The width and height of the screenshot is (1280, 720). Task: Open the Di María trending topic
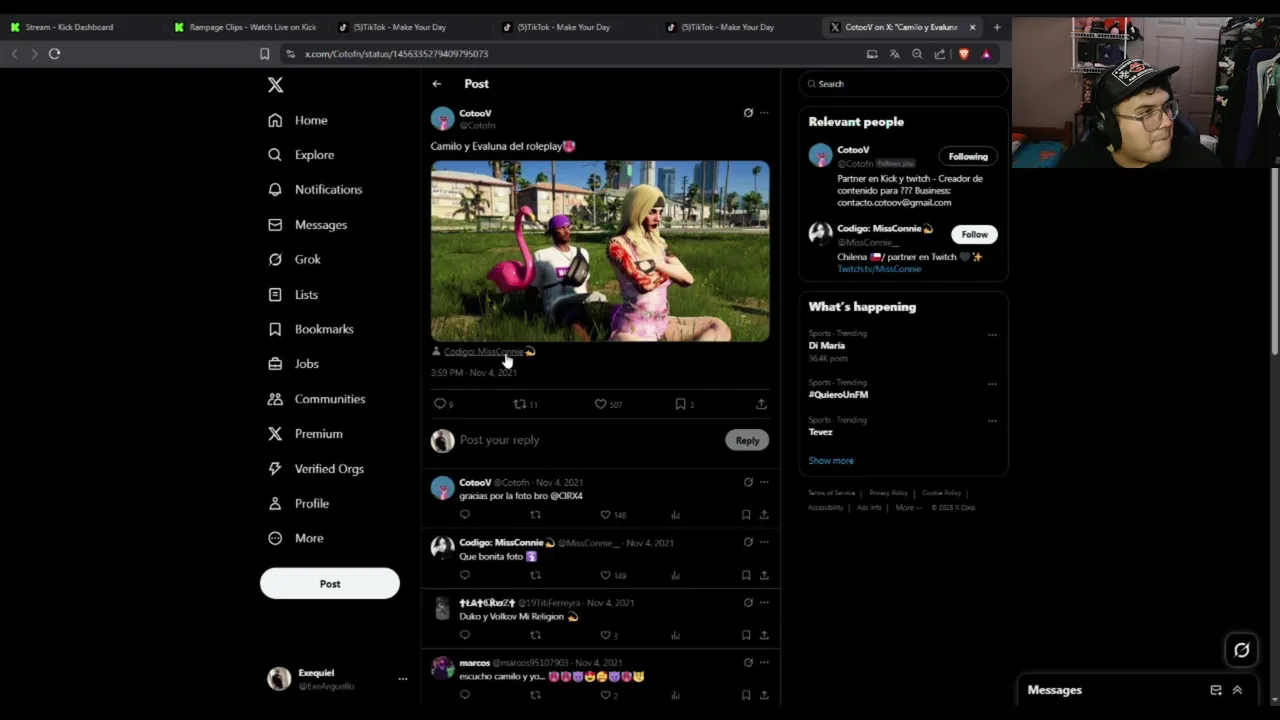pyautogui.click(x=827, y=346)
